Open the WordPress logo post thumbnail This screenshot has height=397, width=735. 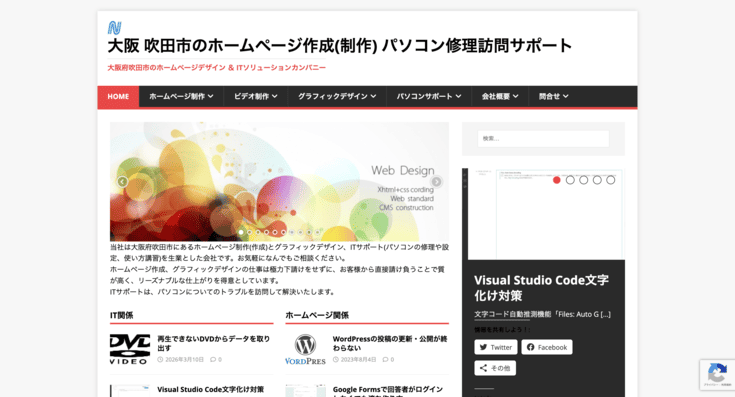point(305,349)
